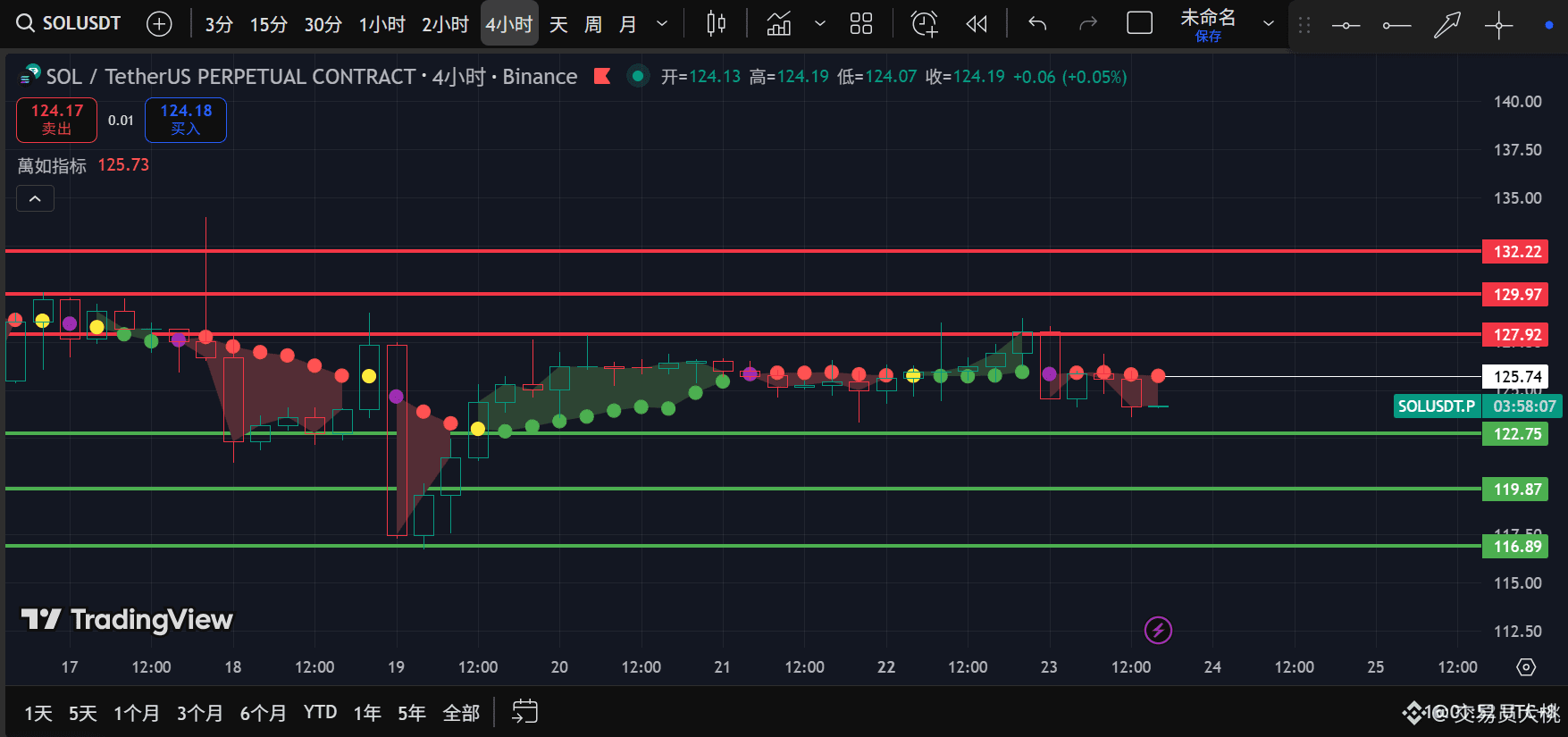Open the layout selection square icon
This screenshot has height=737, width=1568.
(x=1139, y=23)
